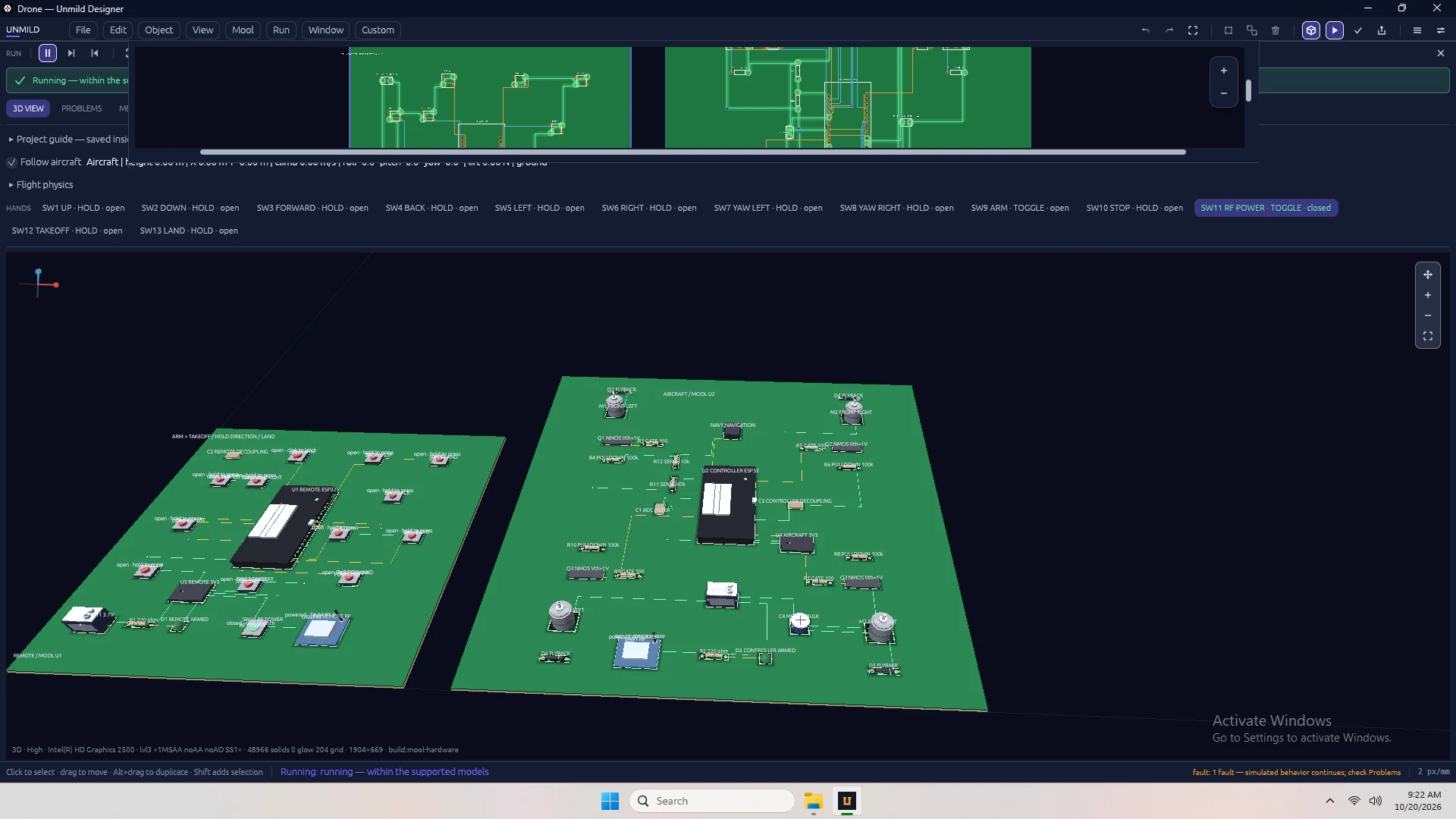1456x819 pixels.
Task: Reset simulation to the start
Action: pyautogui.click(x=95, y=53)
